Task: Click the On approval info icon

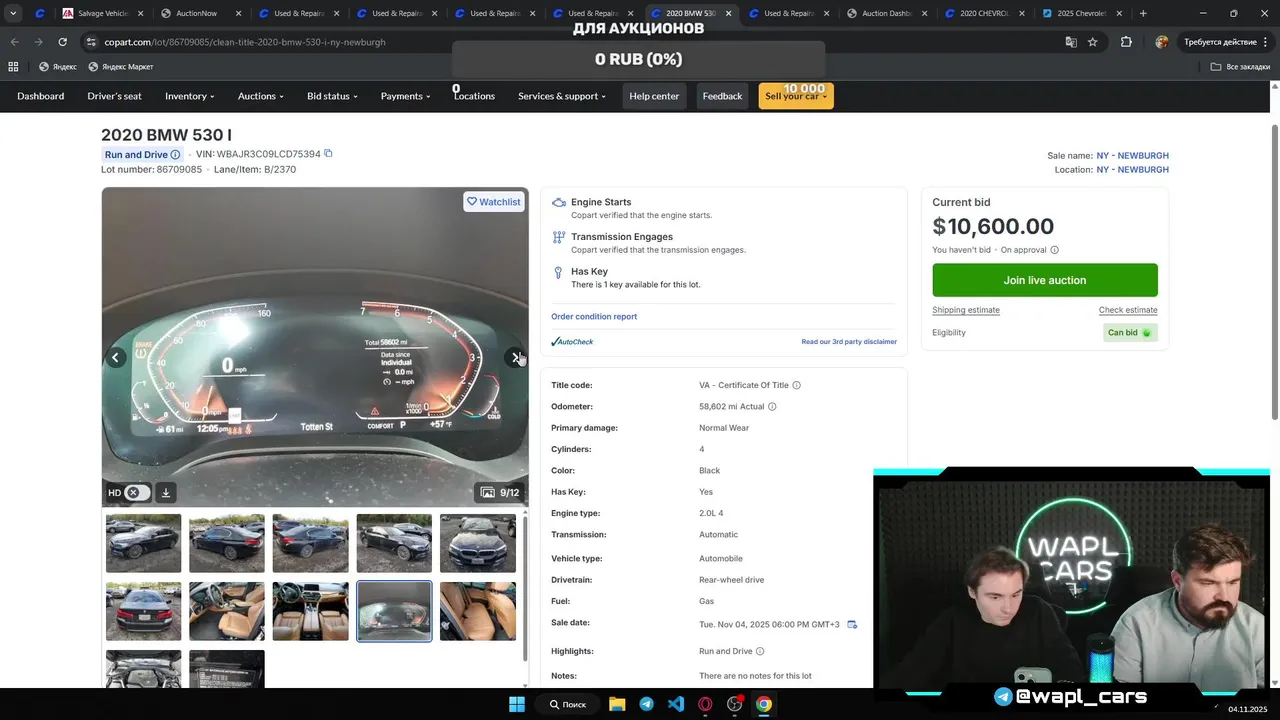Action: (1054, 250)
